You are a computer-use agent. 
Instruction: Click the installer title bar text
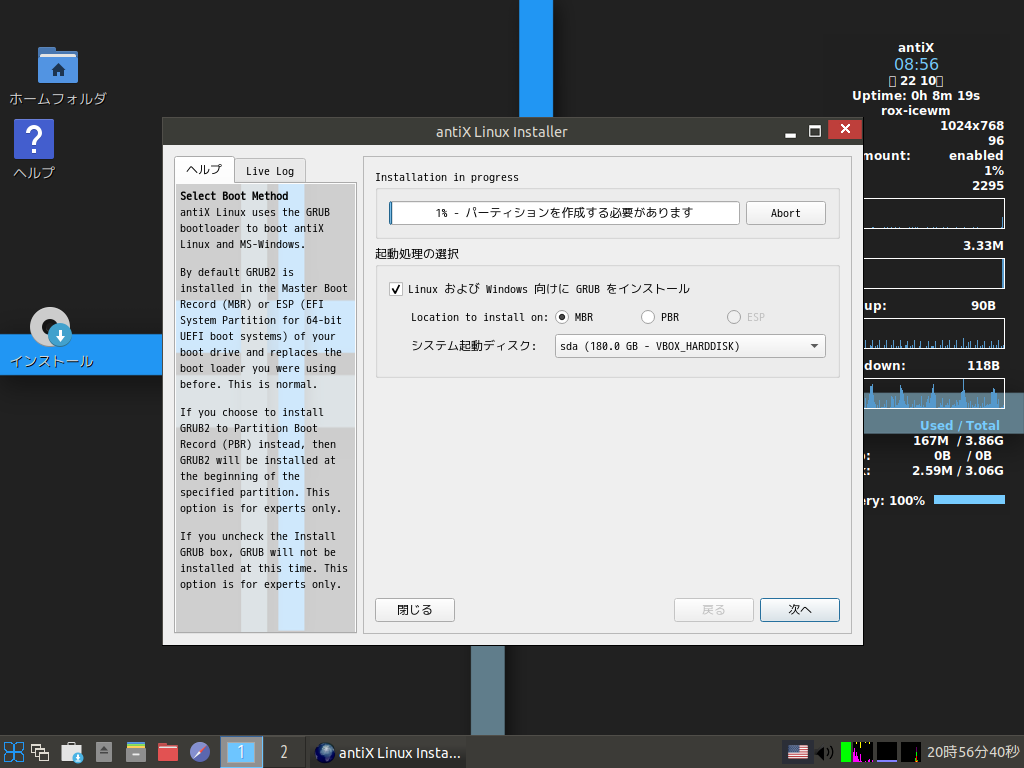tap(502, 132)
